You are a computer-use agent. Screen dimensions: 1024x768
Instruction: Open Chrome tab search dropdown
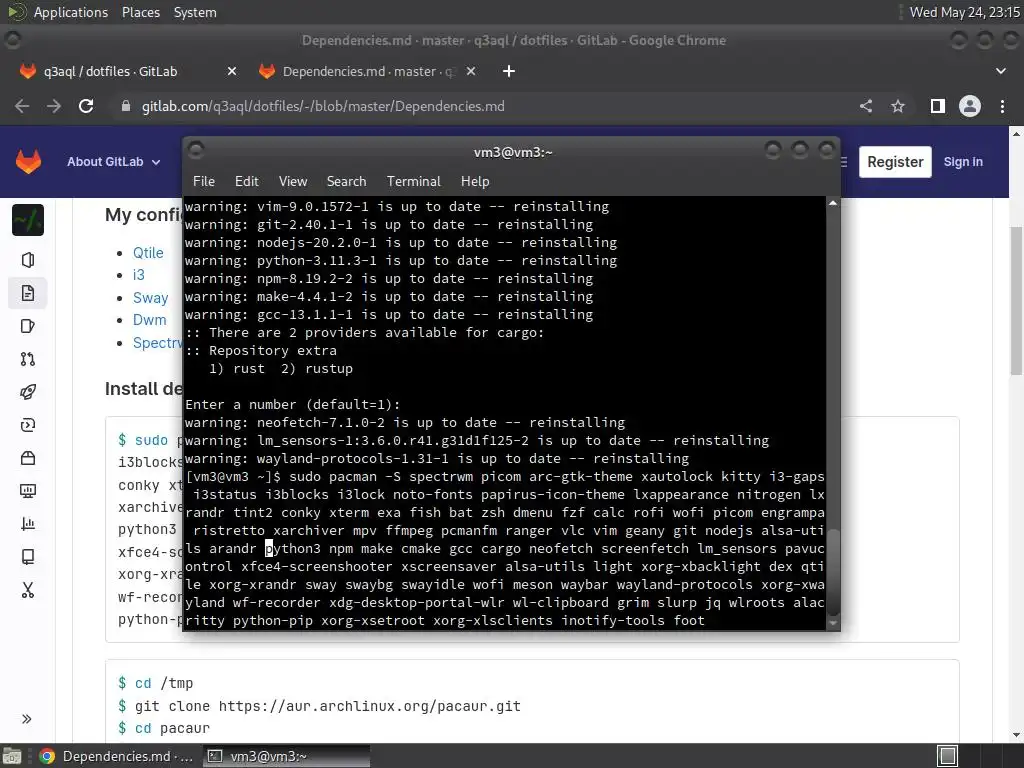[x=1000, y=71]
